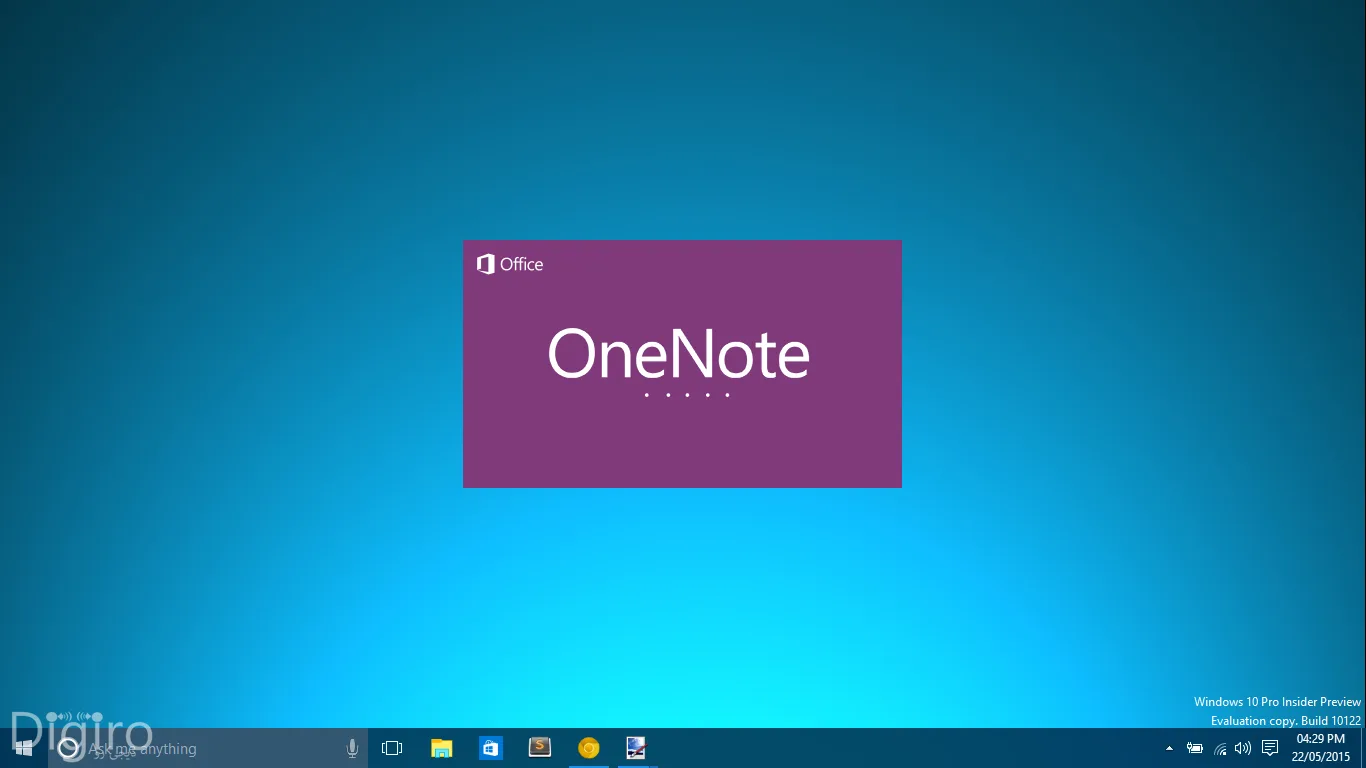Image resolution: width=1366 pixels, height=768 pixels.
Task: Click the OneNote title on the splash
Action: (x=679, y=354)
